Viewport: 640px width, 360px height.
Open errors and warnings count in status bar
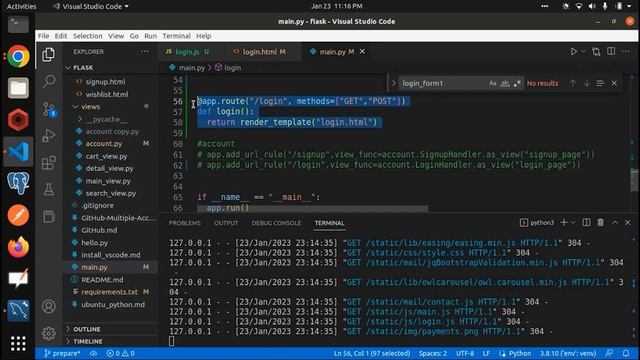120,353
